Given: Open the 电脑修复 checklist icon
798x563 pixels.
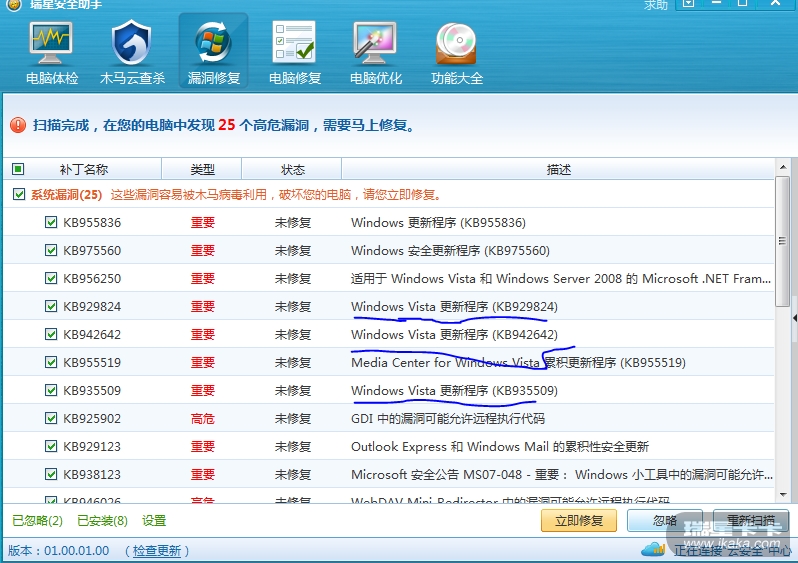Looking at the screenshot, I should pos(294,42).
